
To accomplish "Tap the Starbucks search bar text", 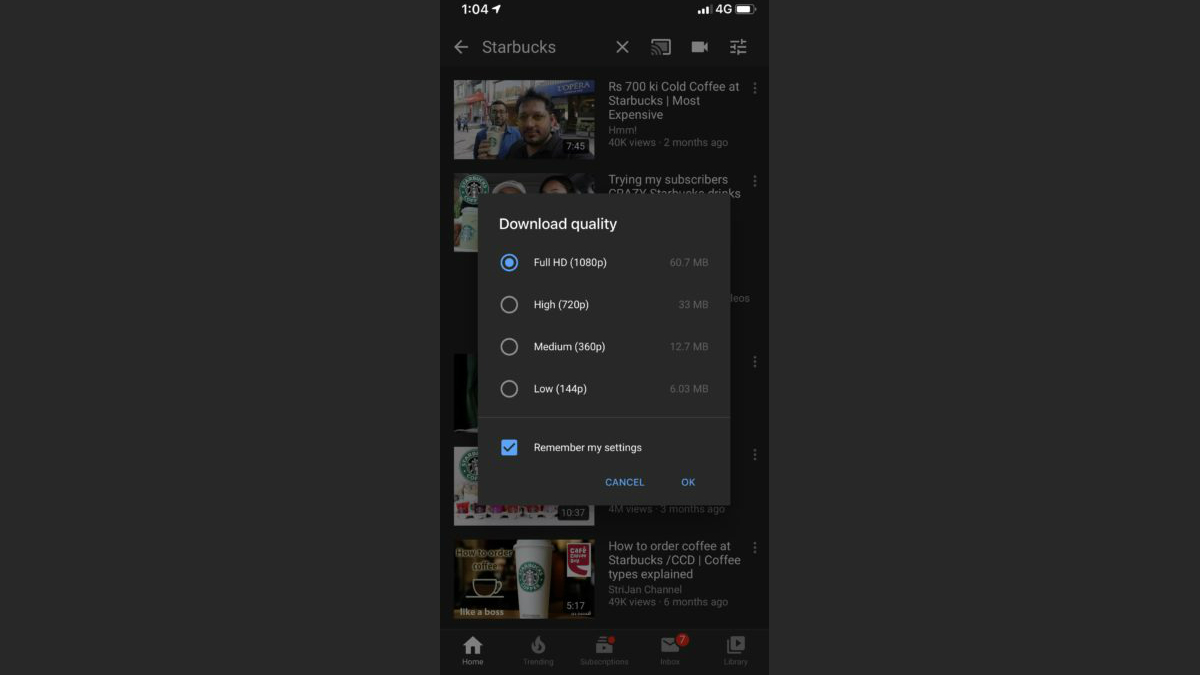I will tap(519, 46).
